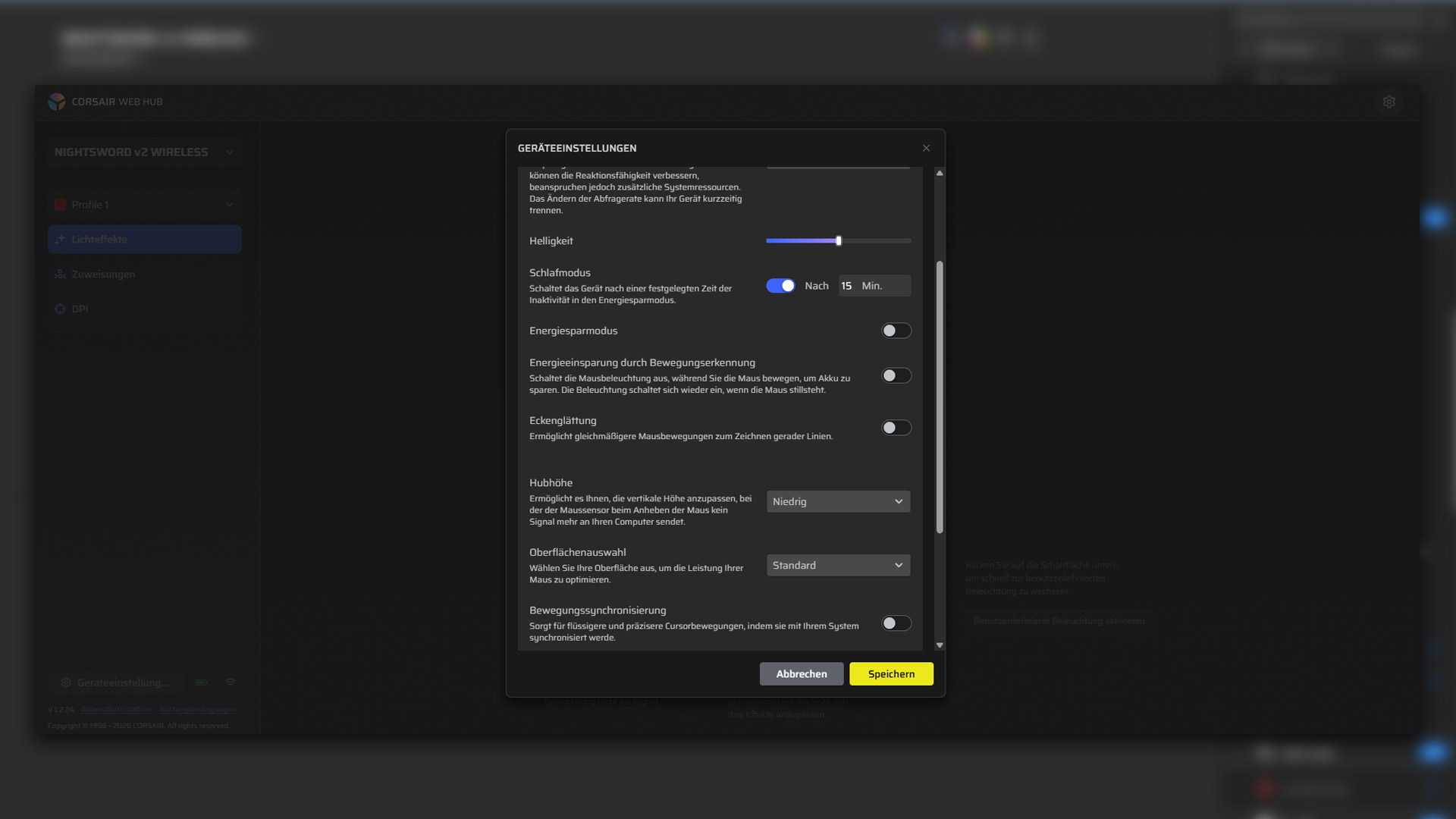Click the Geräteeinstellung... button in sidebar
Screen dimensions: 1456x819
[115, 682]
